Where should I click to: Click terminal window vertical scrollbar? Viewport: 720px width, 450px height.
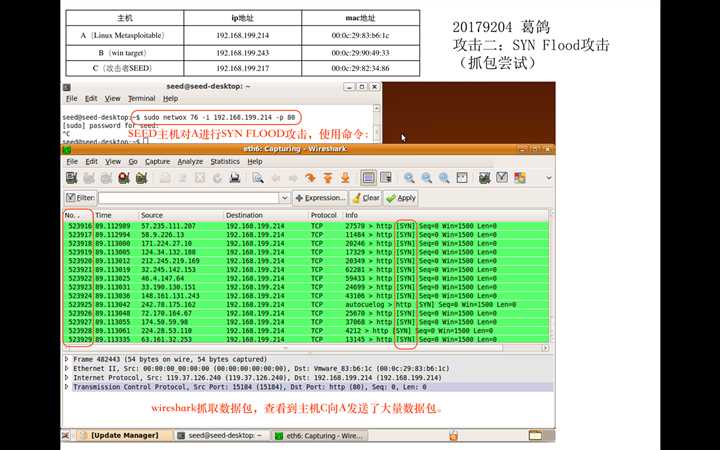377,123
